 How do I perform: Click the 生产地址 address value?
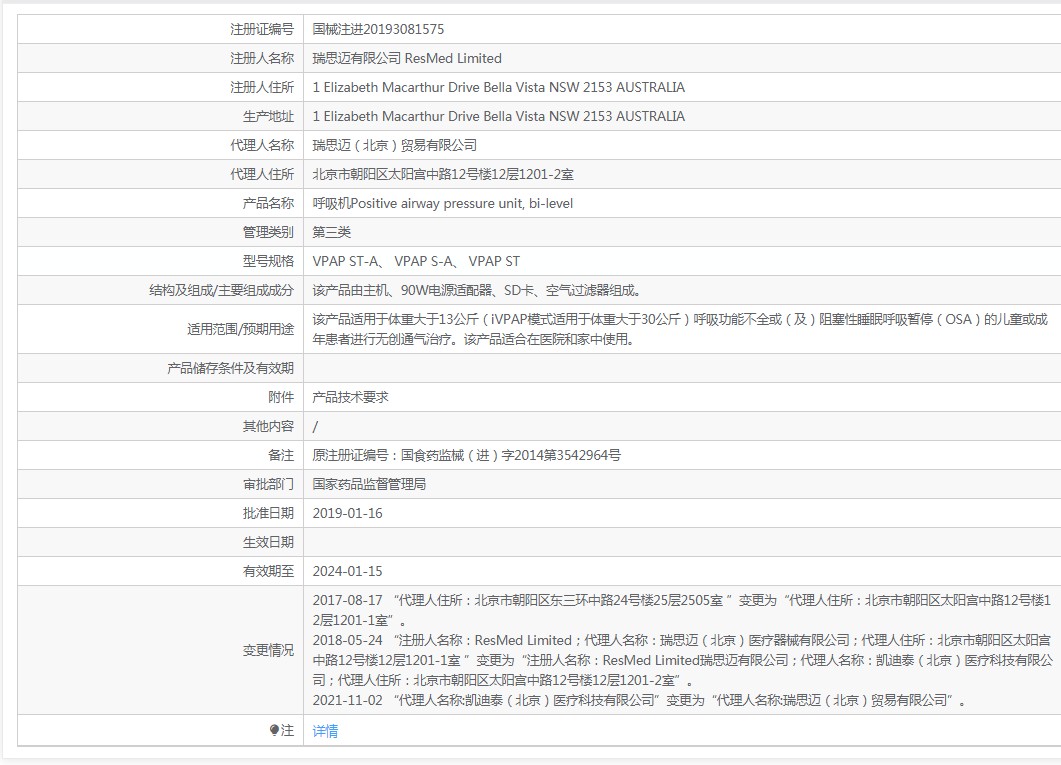(499, 116)
